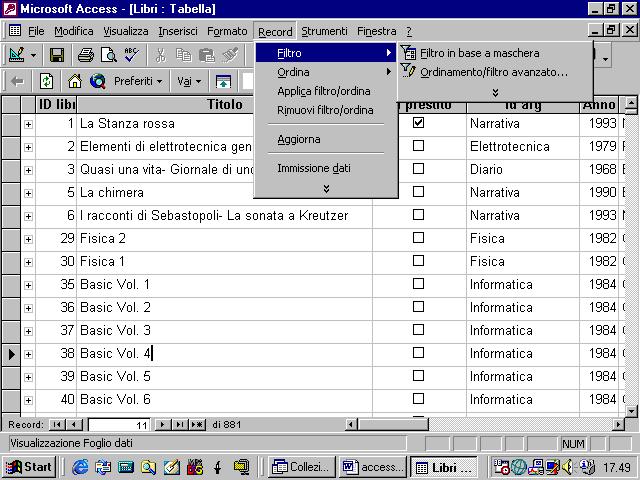Open the Modifica menu
640x480 pixels.
(74, 31)
